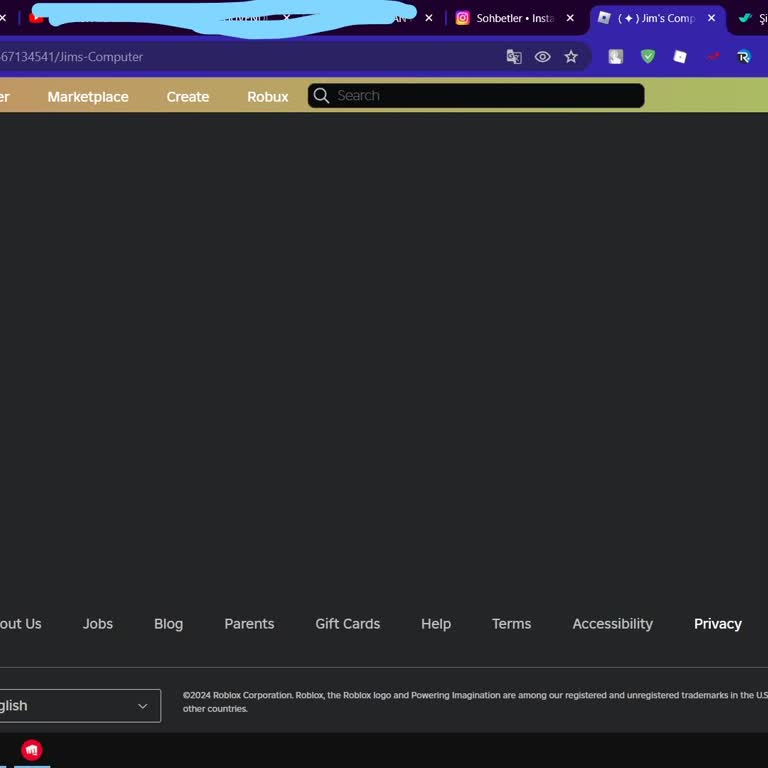The height and width of the screenshot is (768, 768).
Task: Open Robux in the Roblox navigation
Action: tap(267, 97)
